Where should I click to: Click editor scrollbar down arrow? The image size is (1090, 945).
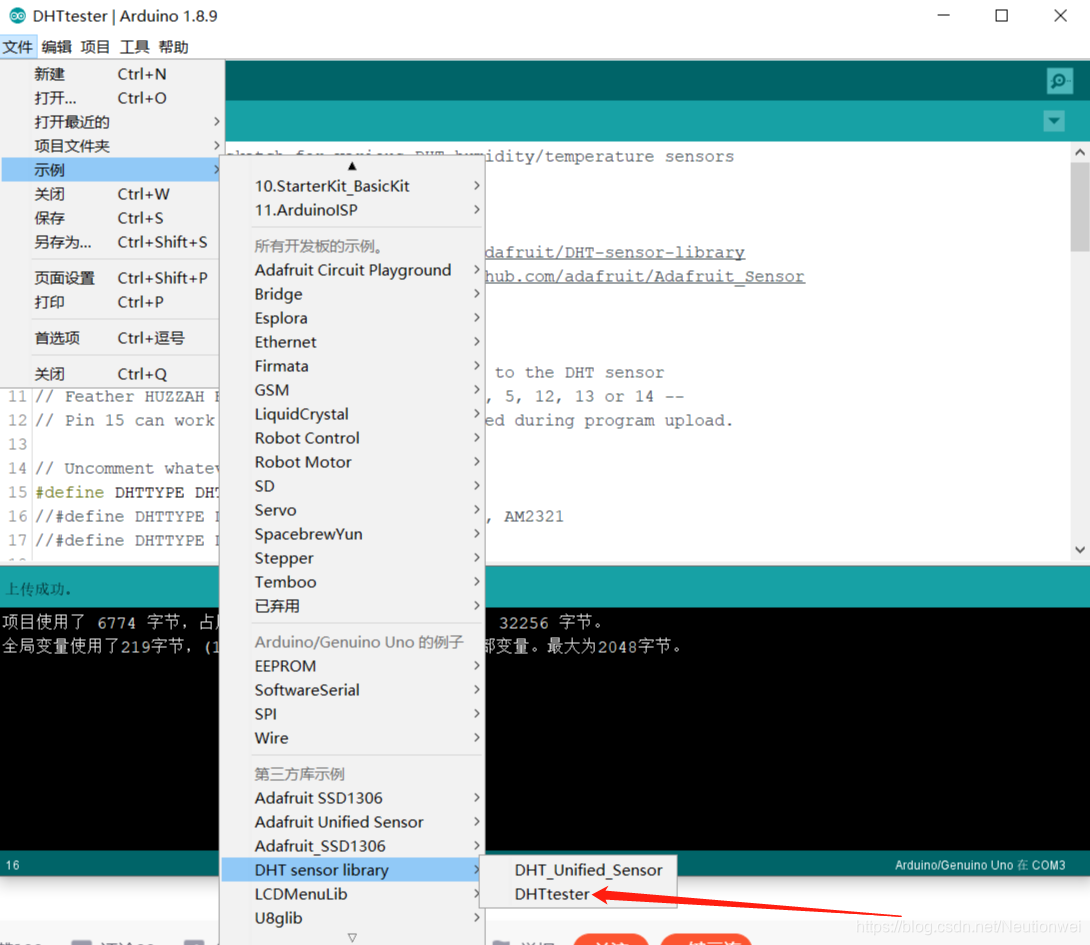pos(1080,549)
